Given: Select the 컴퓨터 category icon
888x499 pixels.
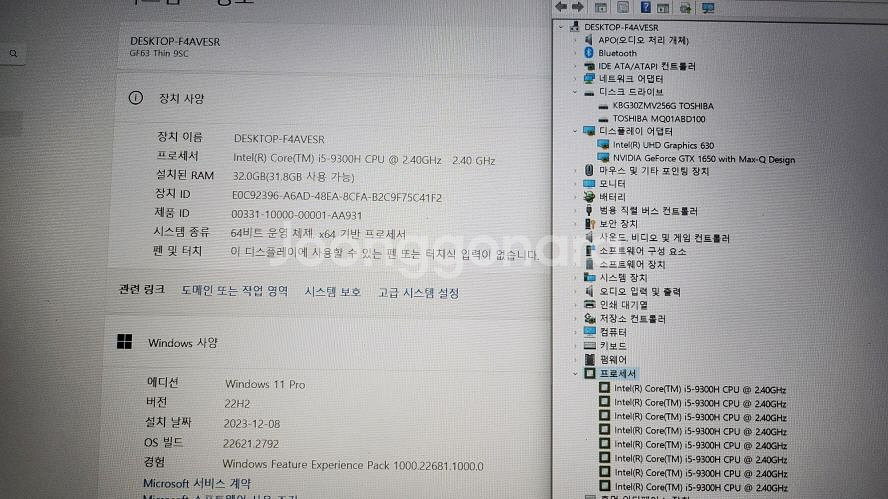Looking at the screenshot, I should point(590,331).
